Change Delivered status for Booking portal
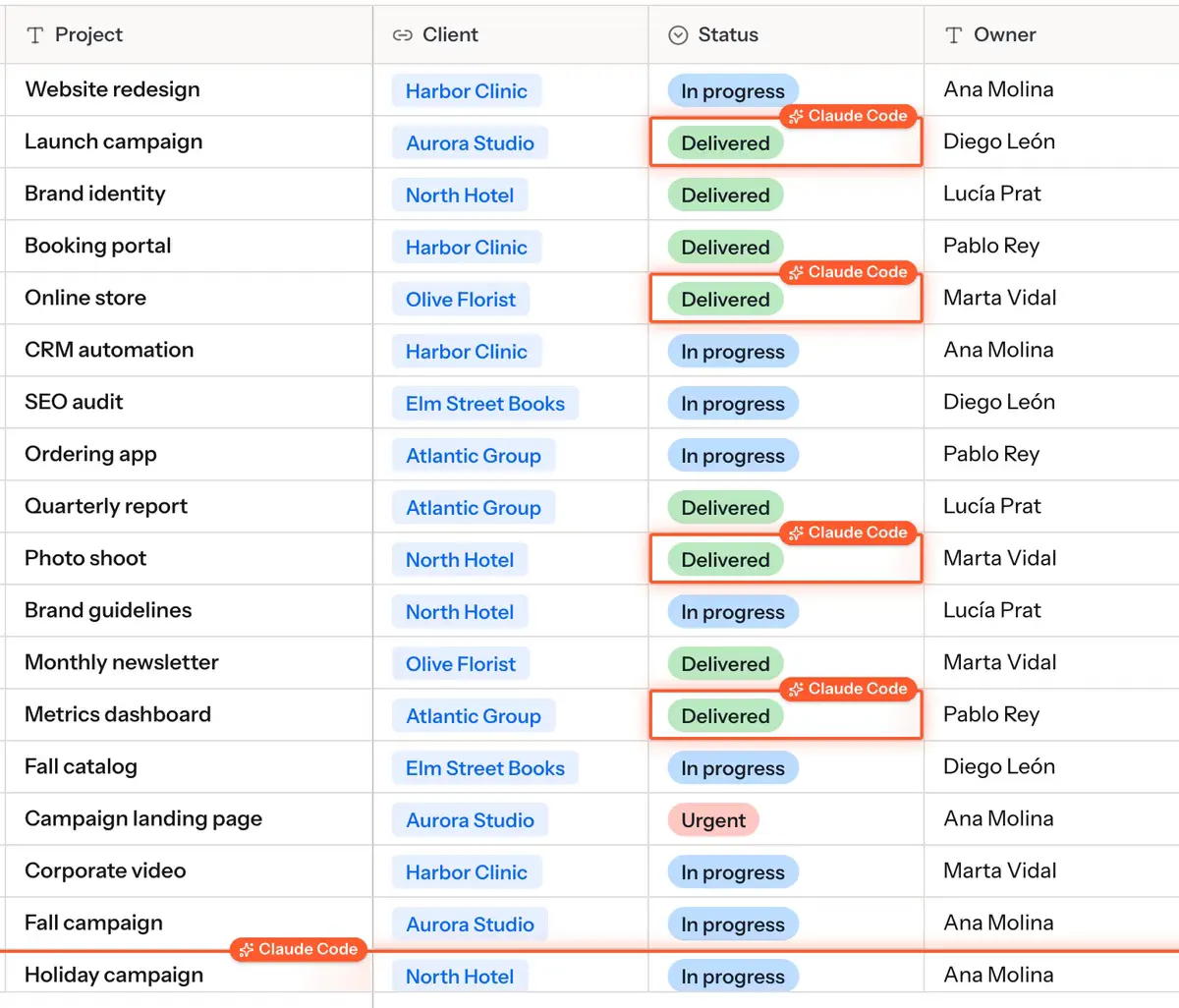The width and height of the screenshot is (1179, 1008). 725,248
